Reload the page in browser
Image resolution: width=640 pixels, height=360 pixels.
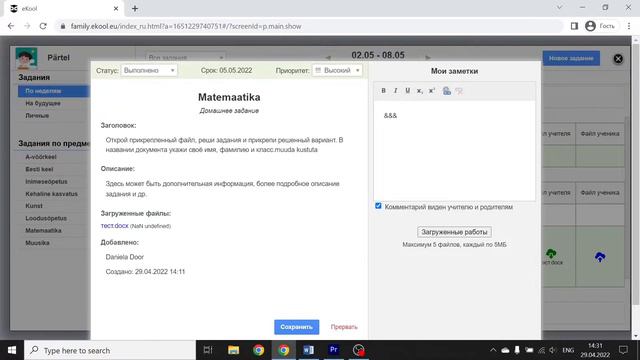(43, 26)
